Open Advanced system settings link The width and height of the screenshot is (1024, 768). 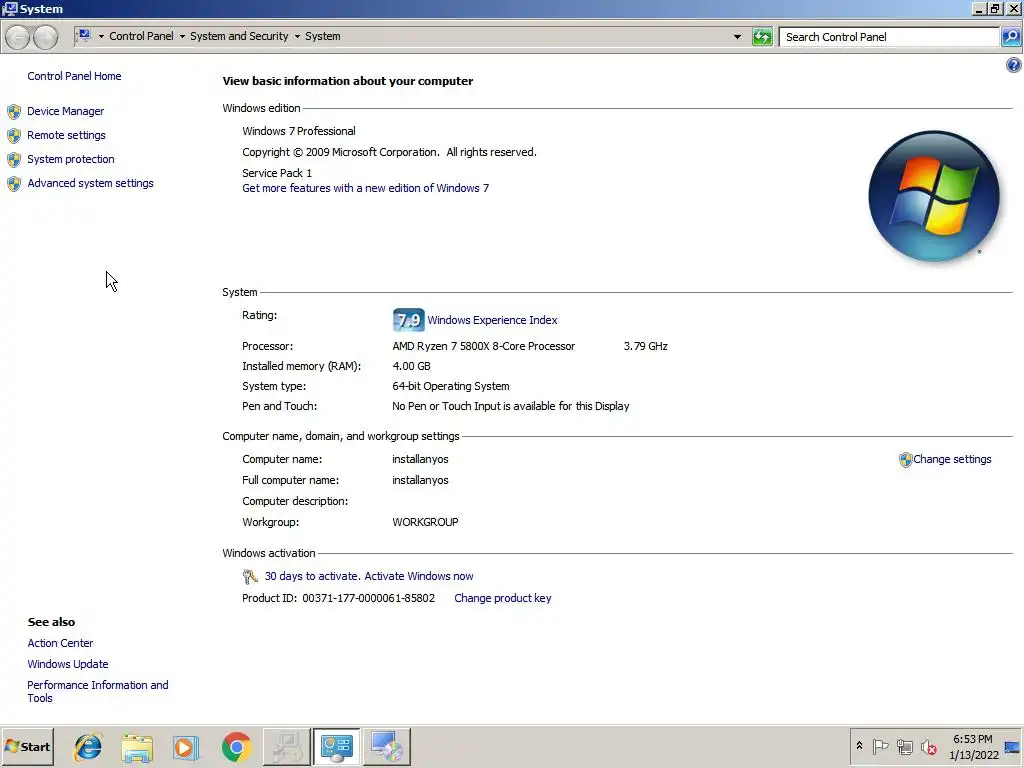(x=90, y=184)
